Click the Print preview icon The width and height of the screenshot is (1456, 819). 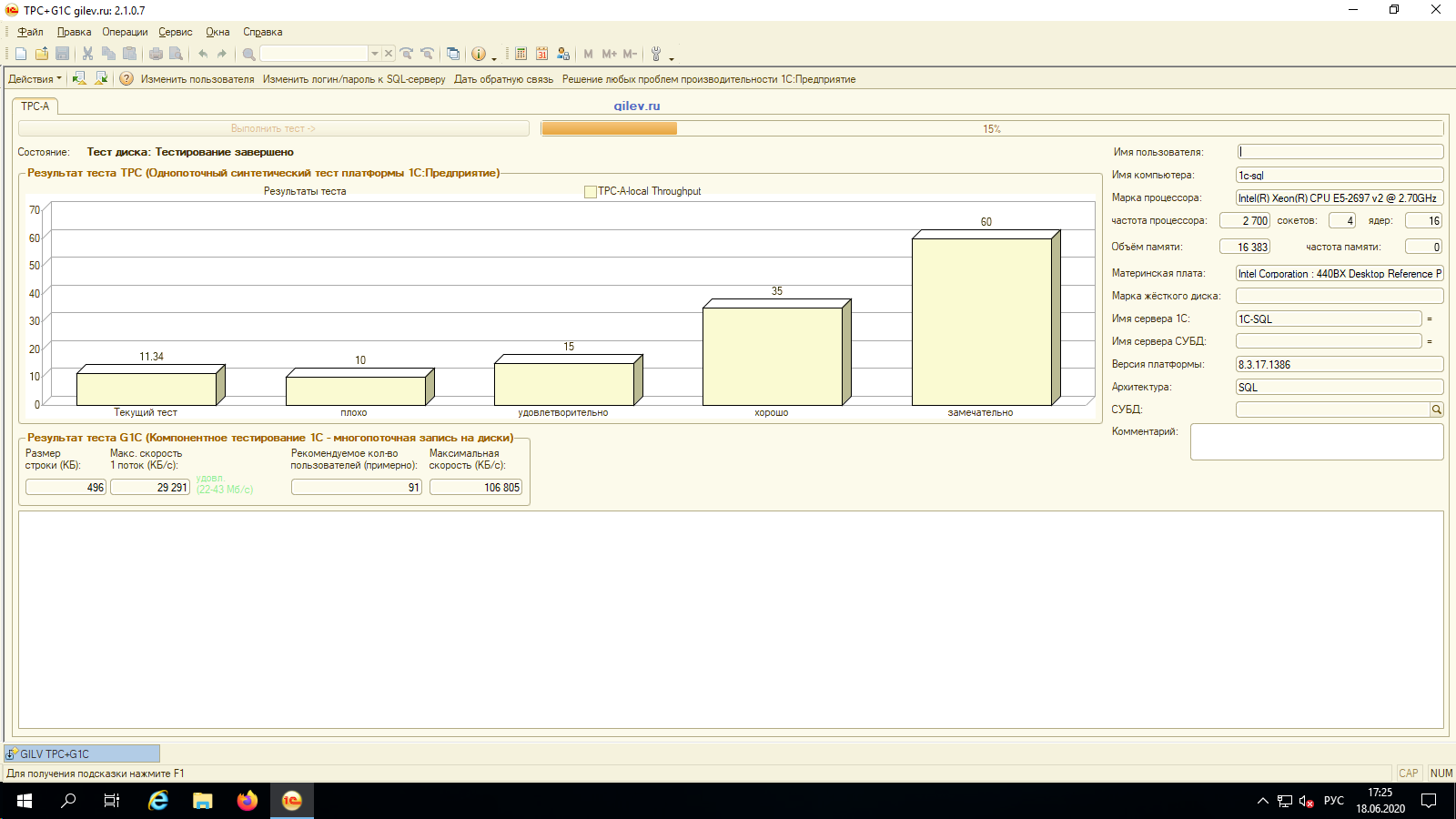177,54
